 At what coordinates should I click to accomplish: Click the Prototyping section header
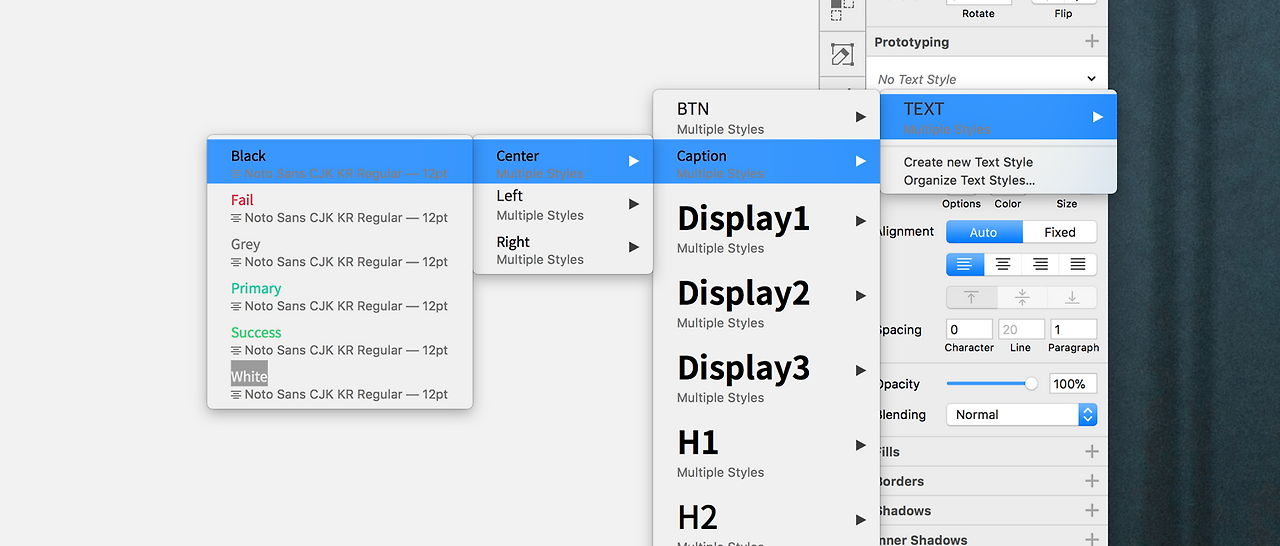click(911, 42)
